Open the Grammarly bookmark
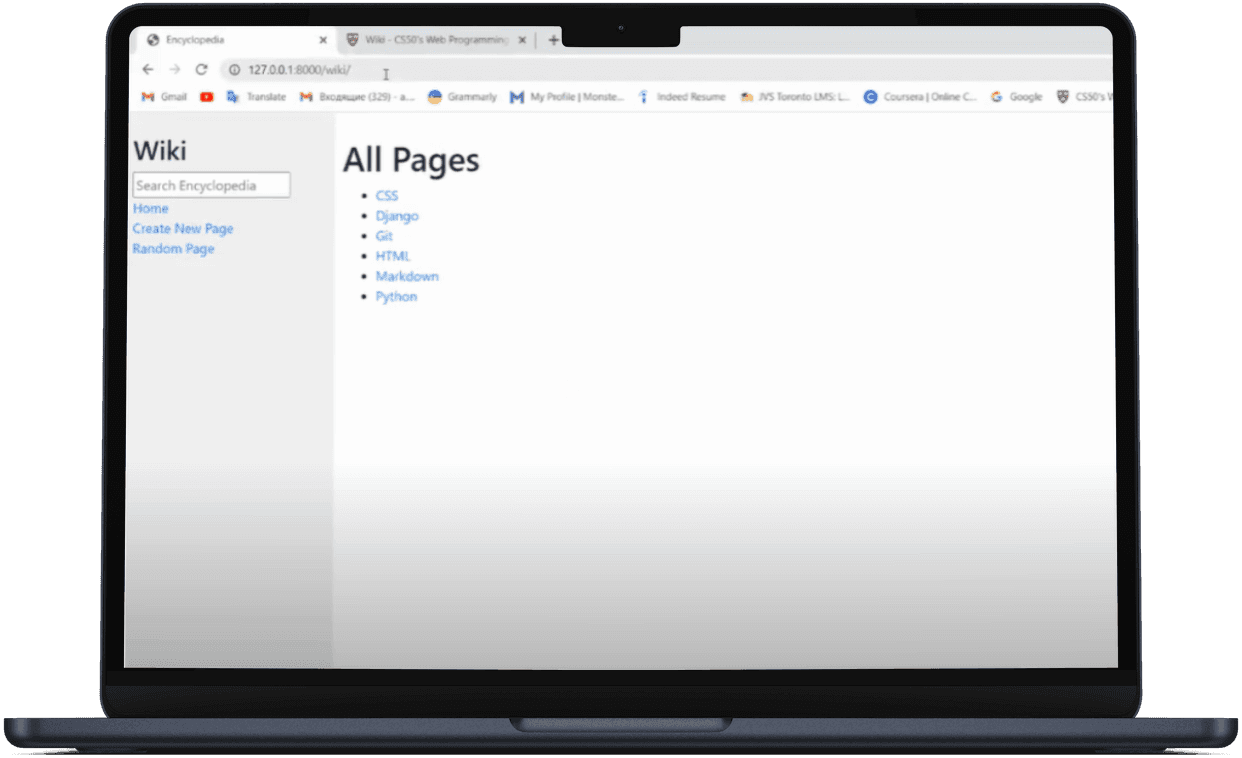The height and width of the screenshot is (758, 1242). coord(462,97)
